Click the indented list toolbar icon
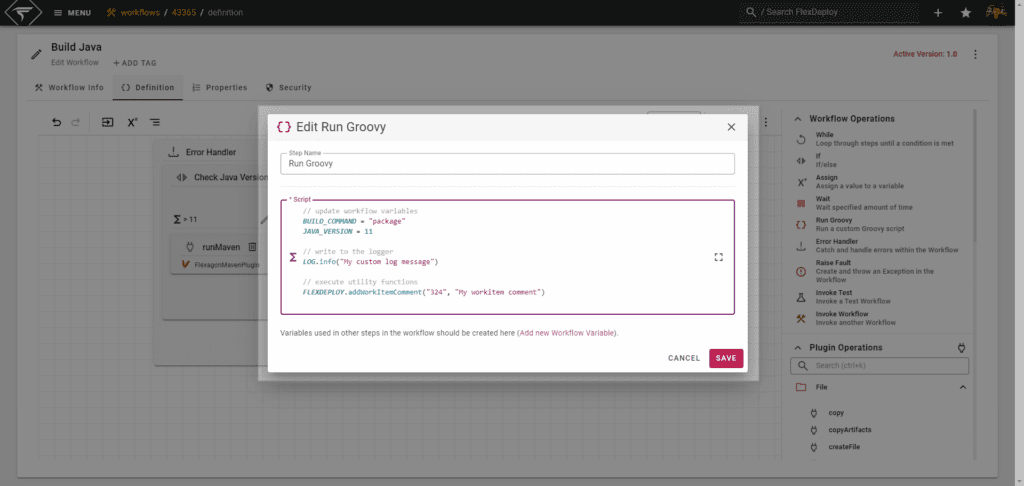Image resolution: width=1024 pixels, height=486 pixels. coord(155,122)
